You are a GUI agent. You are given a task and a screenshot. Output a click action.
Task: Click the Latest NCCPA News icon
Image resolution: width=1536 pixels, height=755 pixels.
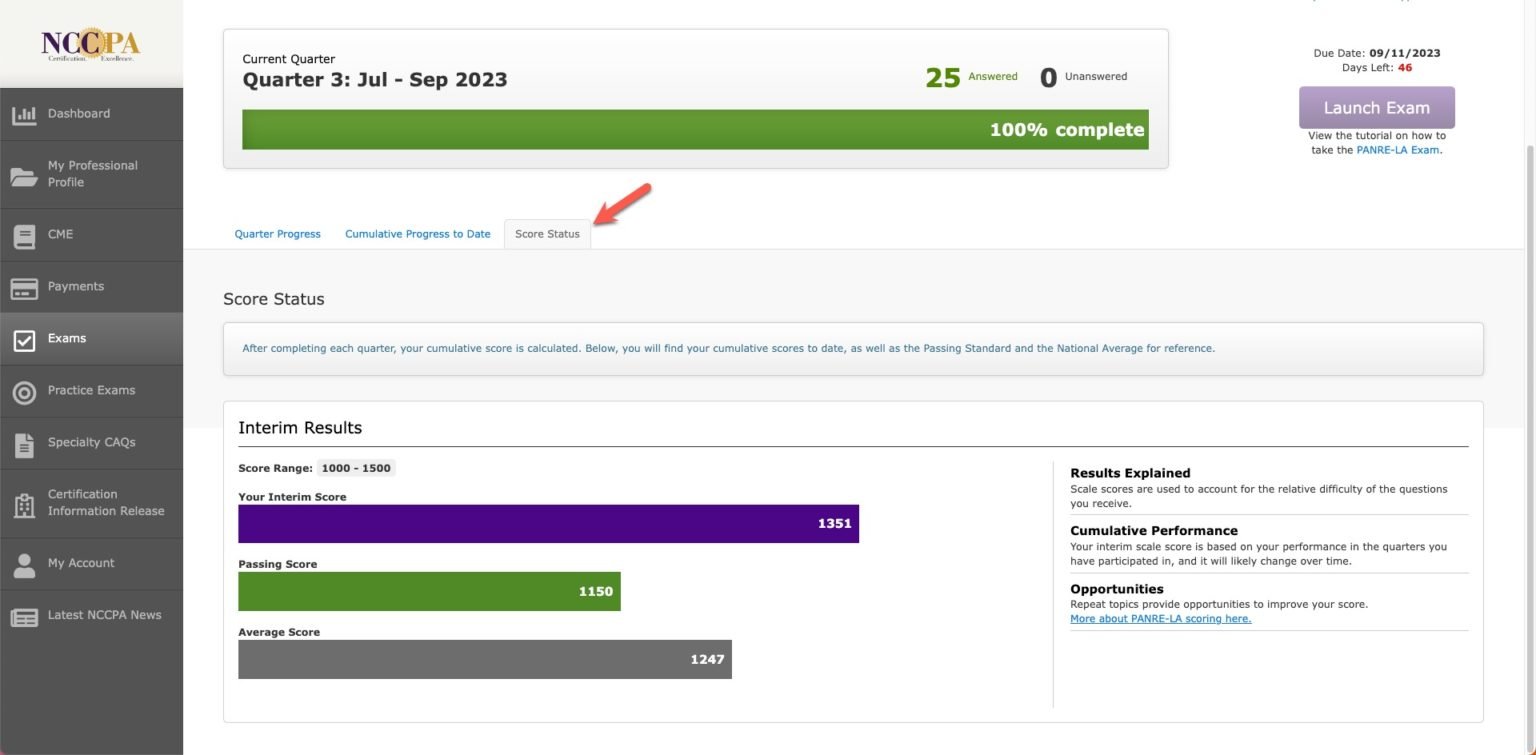tap(24, 617)
